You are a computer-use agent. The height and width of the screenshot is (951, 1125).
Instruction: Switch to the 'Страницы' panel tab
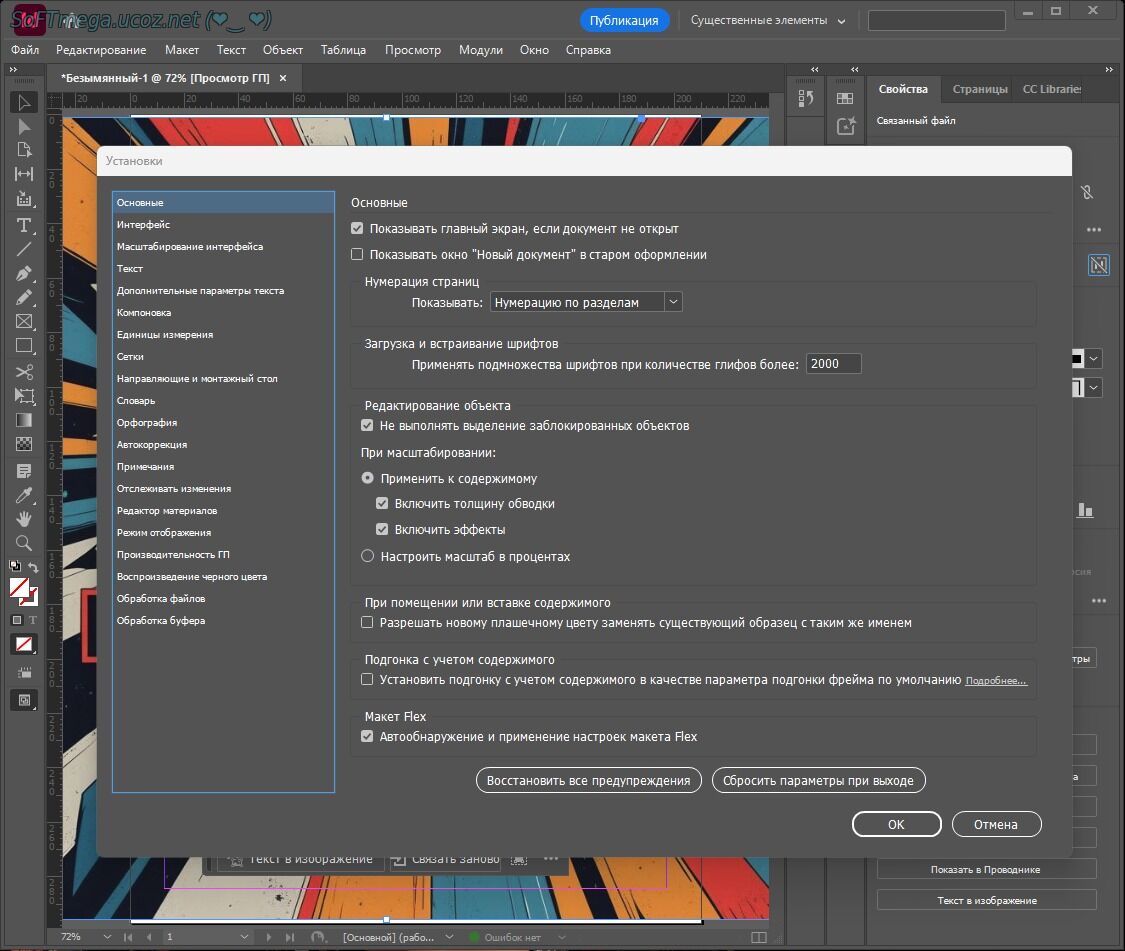click(979, 89)
